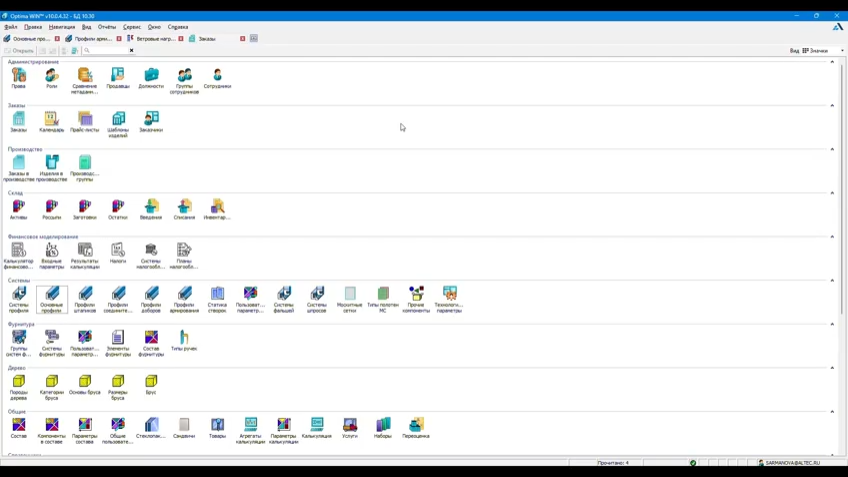Open the Остатки icon

118,209
